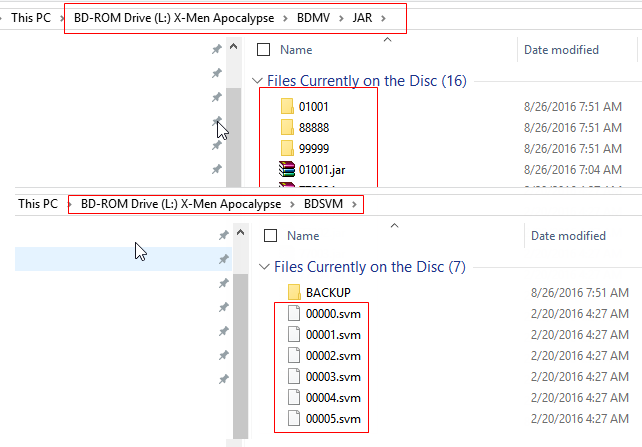Collapse the Files Currently on the Disc (7) group
The height and width of the screenshot is (447, 642).
pyautogui.click(x=264, y=267)
